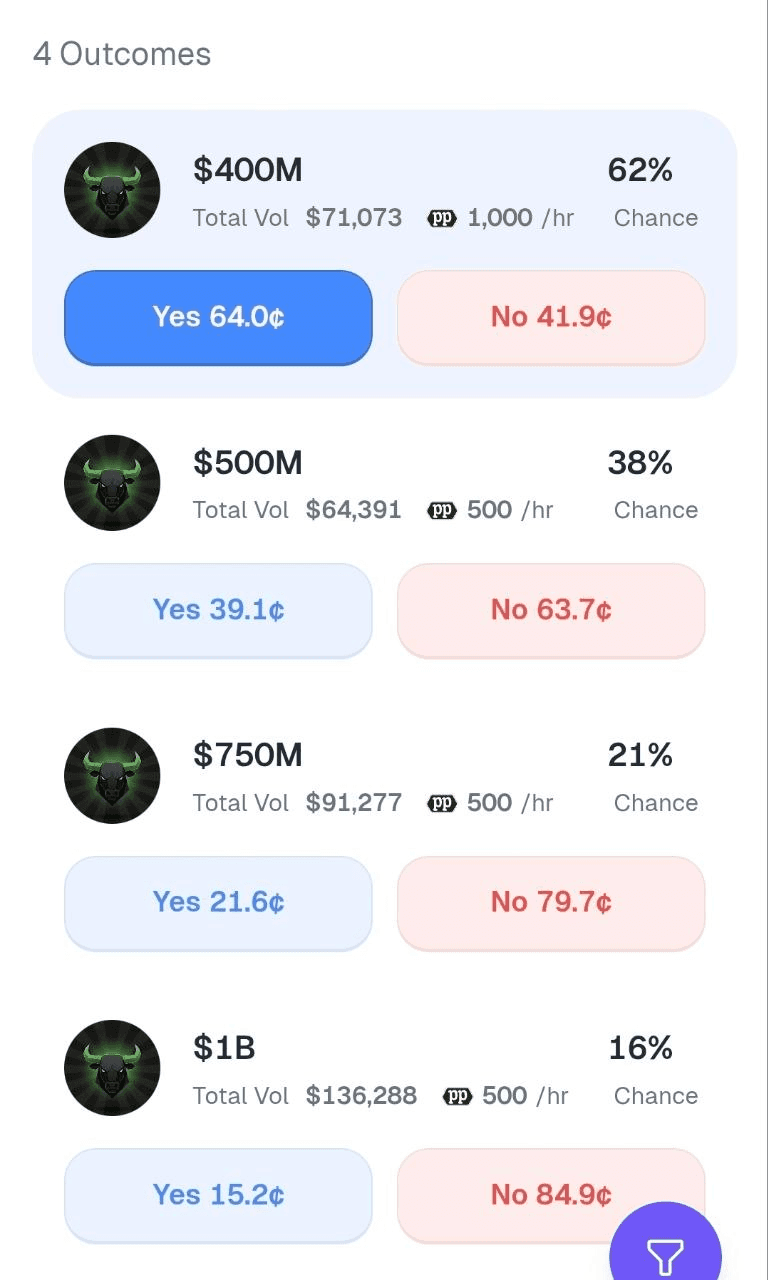Open the $750M outcome title
This screenshot has height=1280, width=768.
(x=248, y=755)
